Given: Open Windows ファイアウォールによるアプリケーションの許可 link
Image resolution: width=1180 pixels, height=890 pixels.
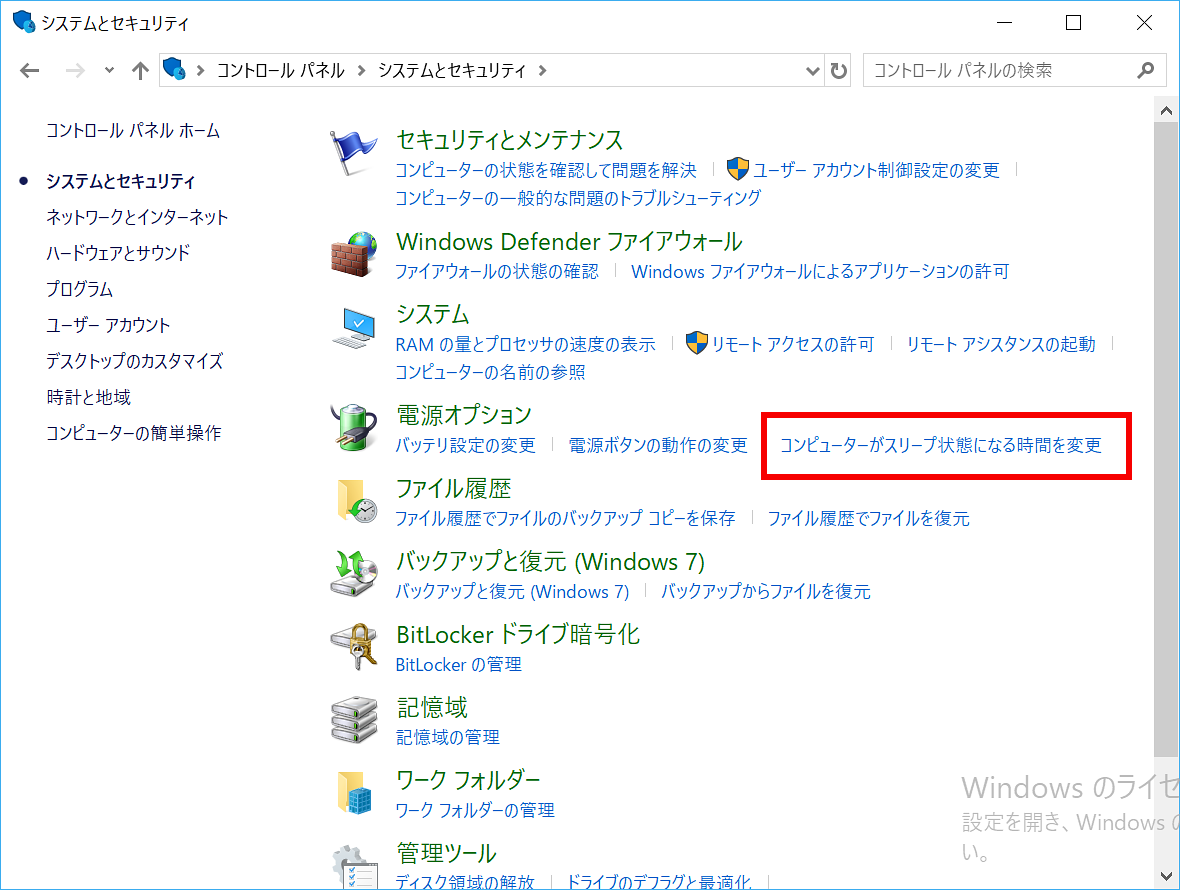Looking at the screenshot, I should coord(820,271).
